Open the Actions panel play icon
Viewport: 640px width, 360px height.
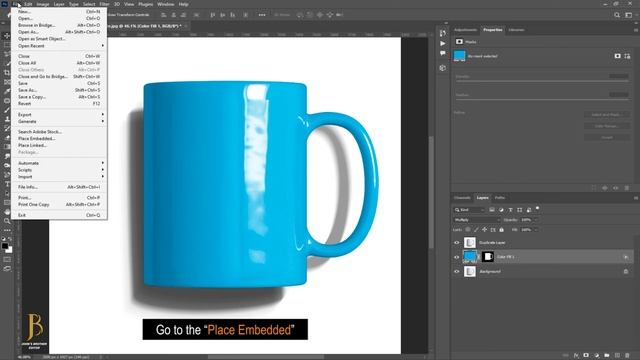pos(443,43)
